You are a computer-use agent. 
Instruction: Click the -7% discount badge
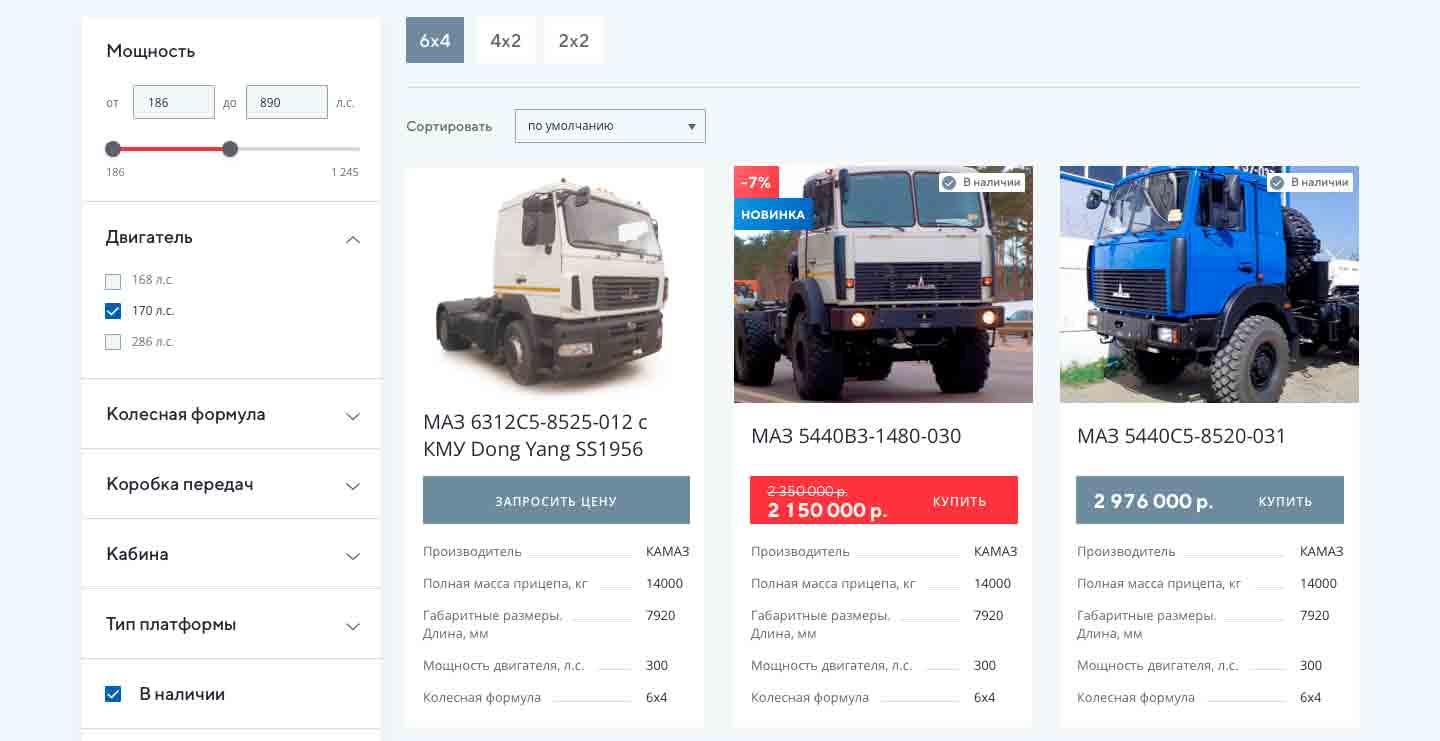(x=756, y=182)
